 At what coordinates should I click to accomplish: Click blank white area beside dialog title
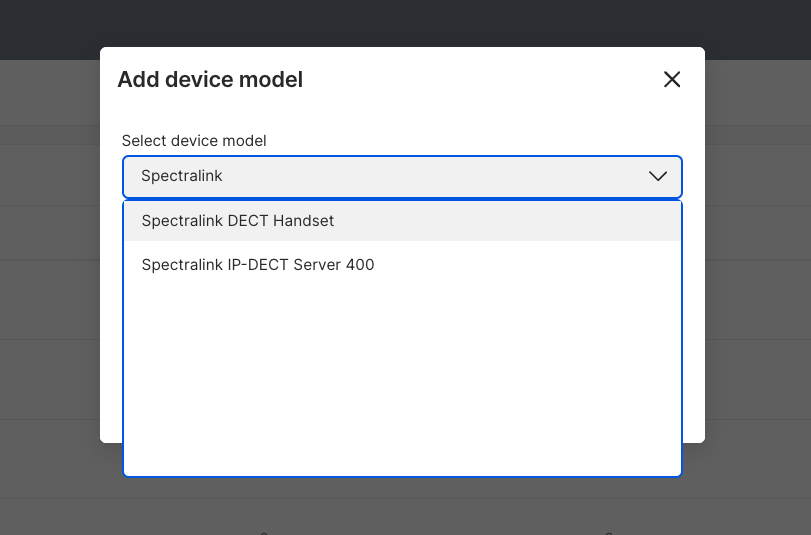(x=481, y=80)
